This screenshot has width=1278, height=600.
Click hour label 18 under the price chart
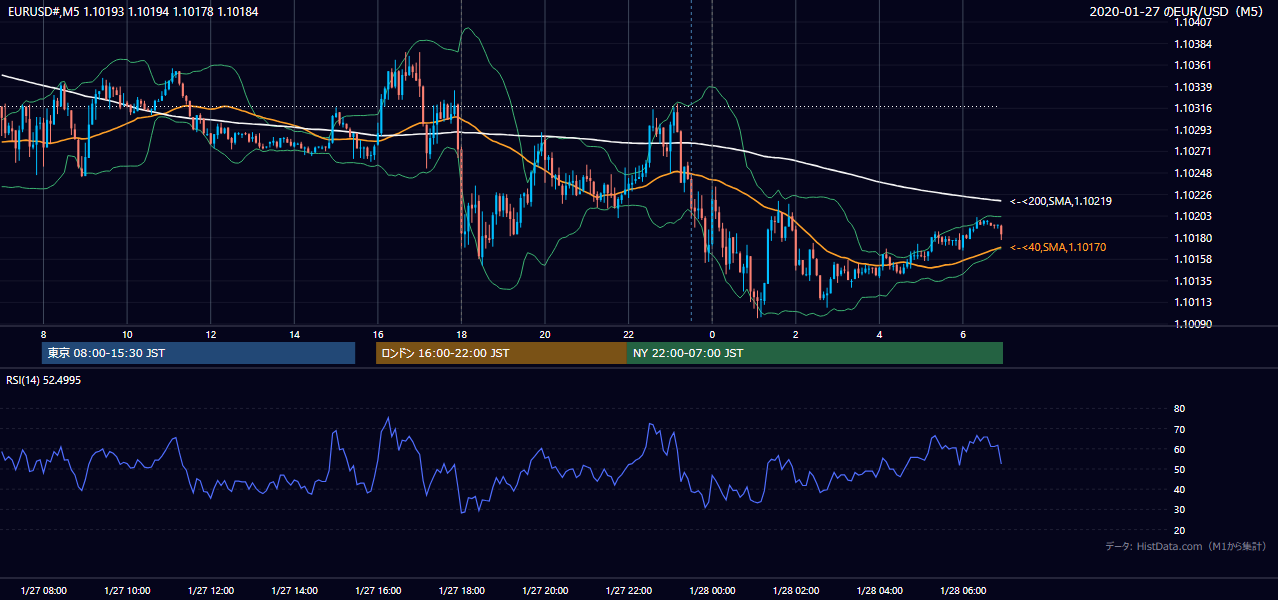point(461,334)
